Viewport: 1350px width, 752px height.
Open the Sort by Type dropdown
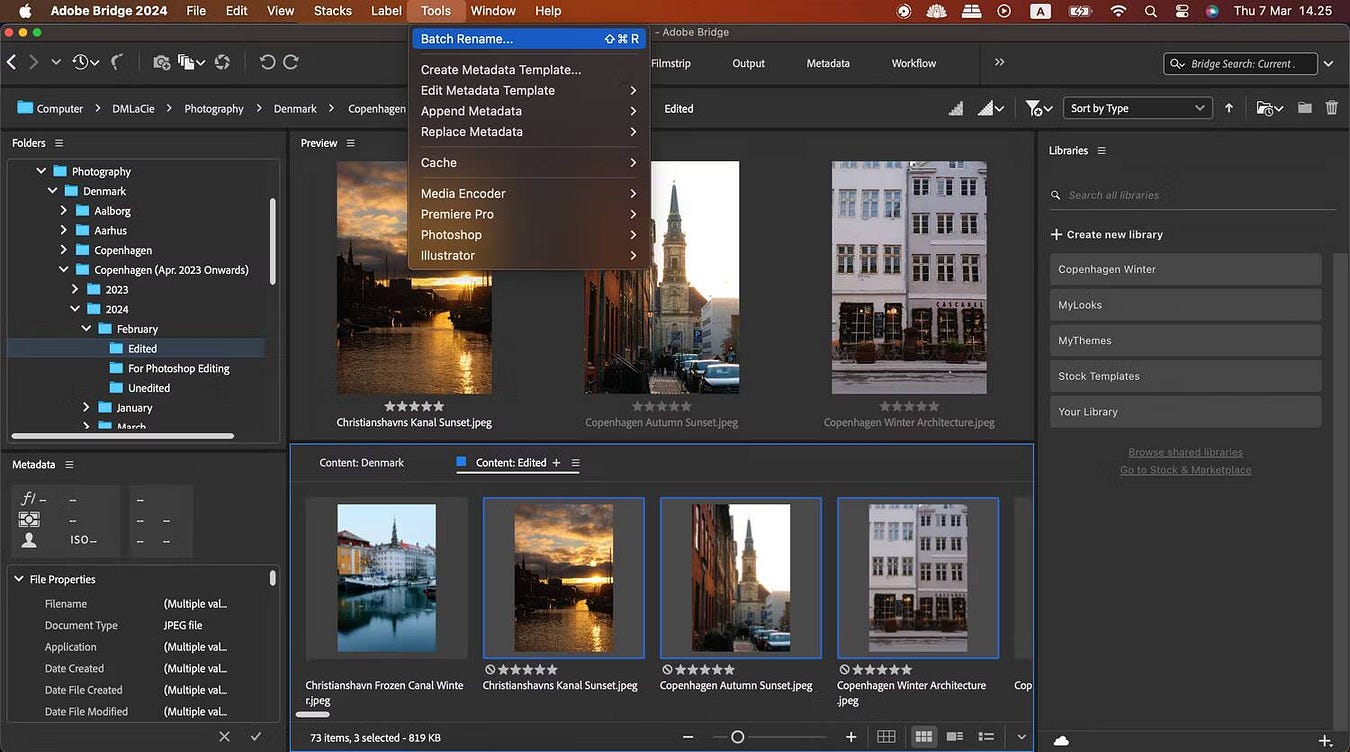(1137, 107)
